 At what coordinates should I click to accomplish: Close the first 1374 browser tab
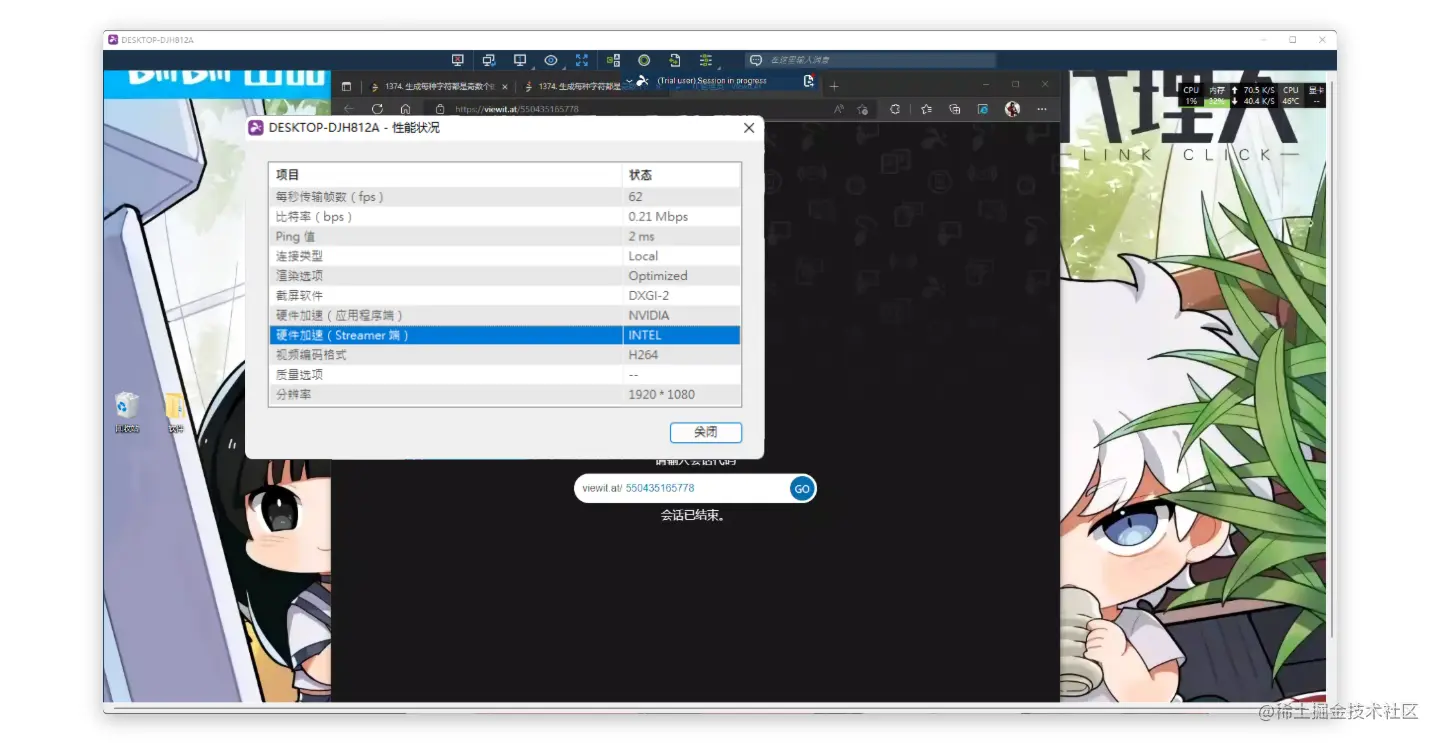coord(505,87)
